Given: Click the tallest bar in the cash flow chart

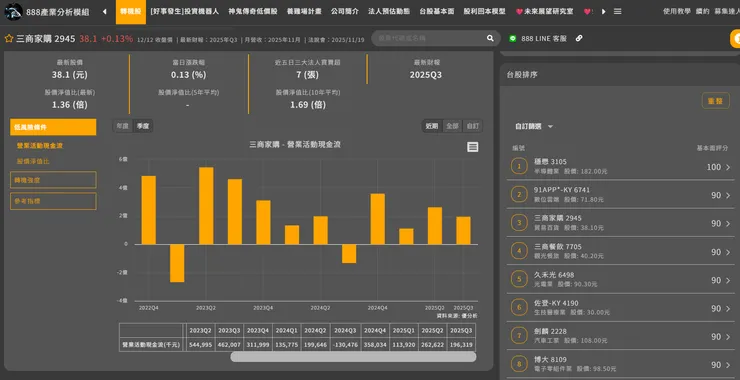Looking at the screenshot, I should point(206,206).
